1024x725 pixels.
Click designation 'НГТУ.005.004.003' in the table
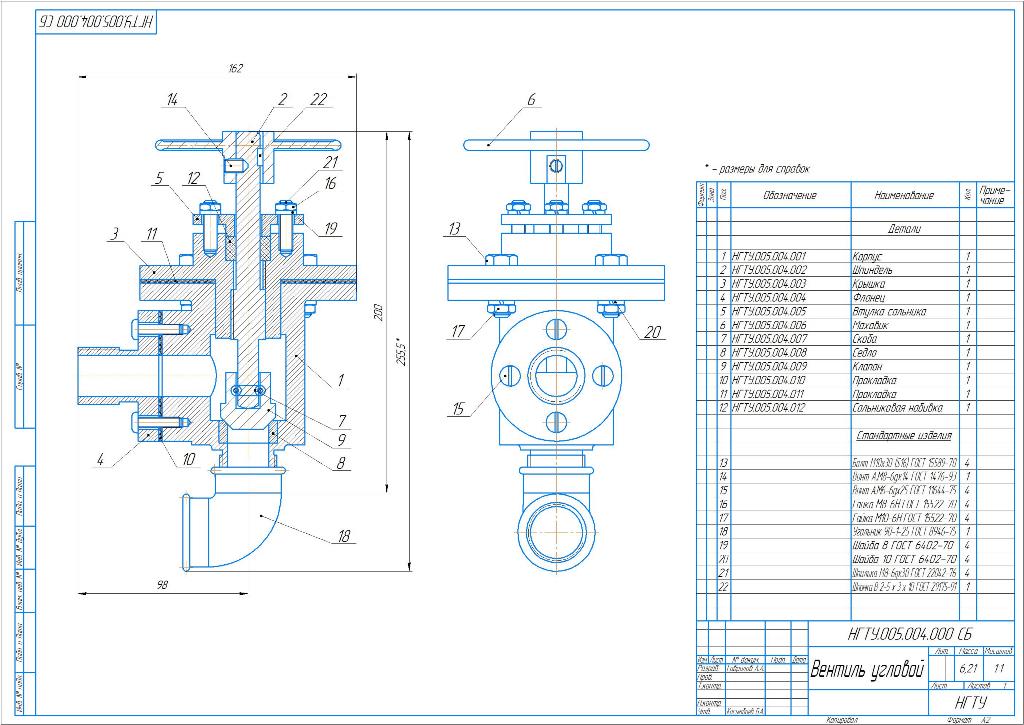click(769, 284)
